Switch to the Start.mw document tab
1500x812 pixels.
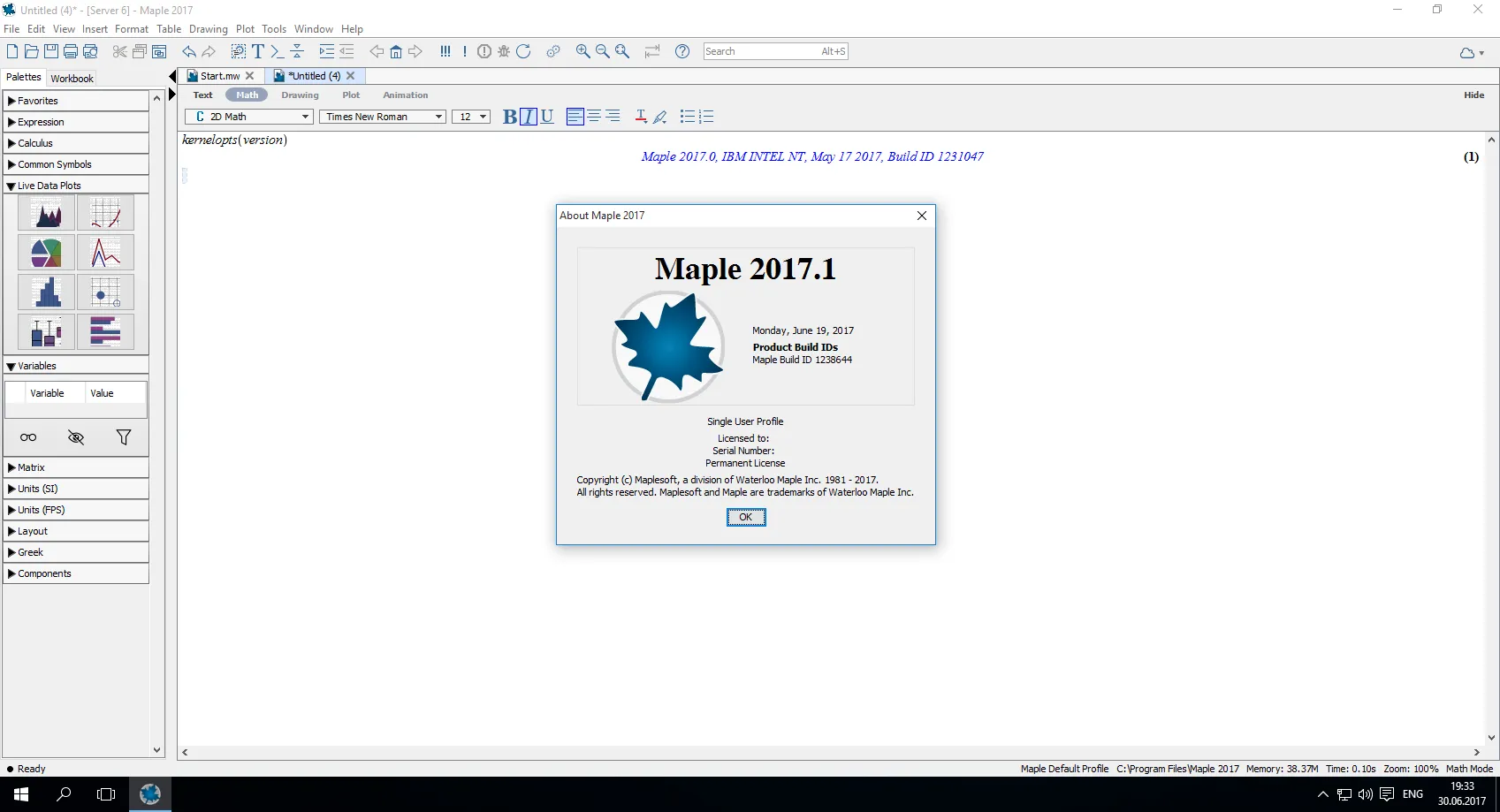coord(220,76)
